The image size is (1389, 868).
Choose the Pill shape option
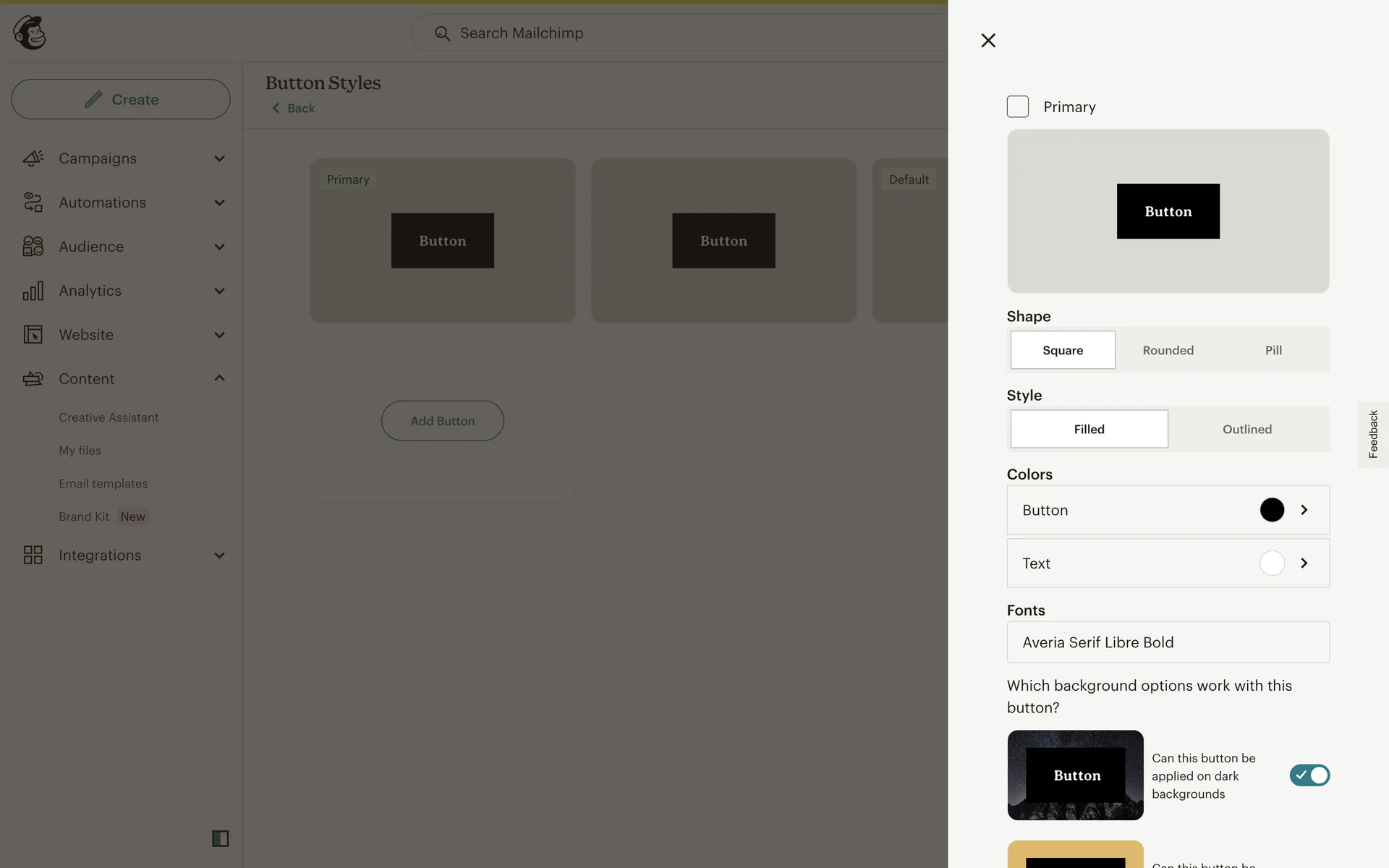click(1273, 350)
